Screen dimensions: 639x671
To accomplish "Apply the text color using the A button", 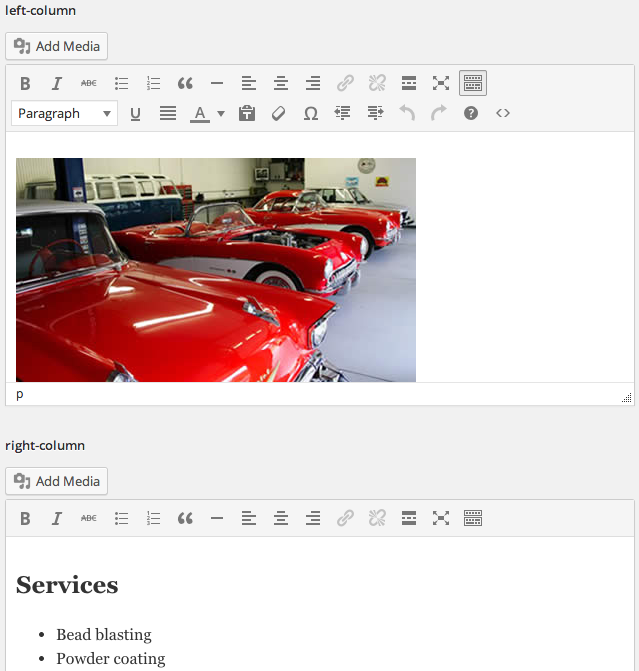I will click(200, 114).
